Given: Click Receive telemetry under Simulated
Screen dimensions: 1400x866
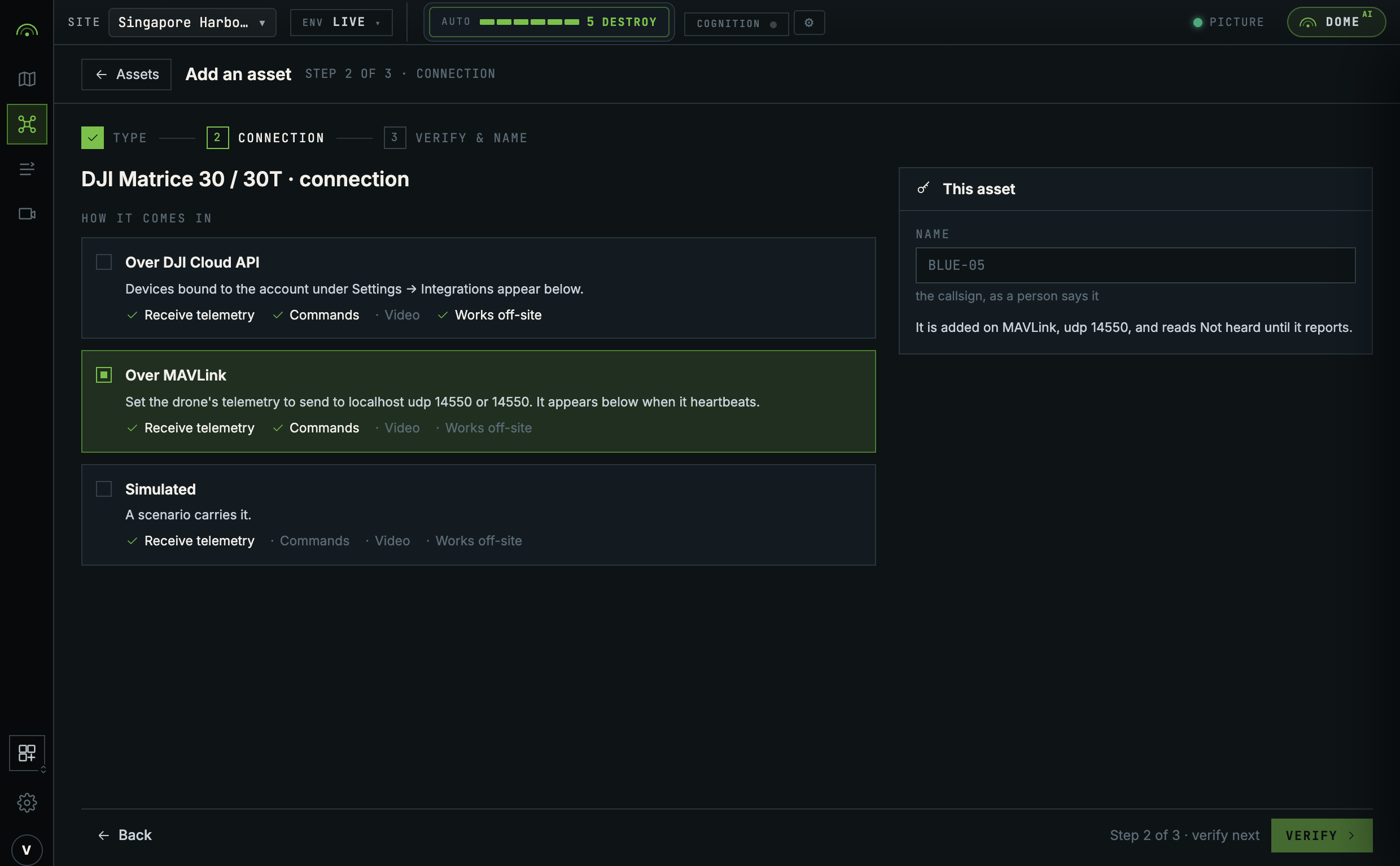Looking at the screenshot, I should point(191,541).
